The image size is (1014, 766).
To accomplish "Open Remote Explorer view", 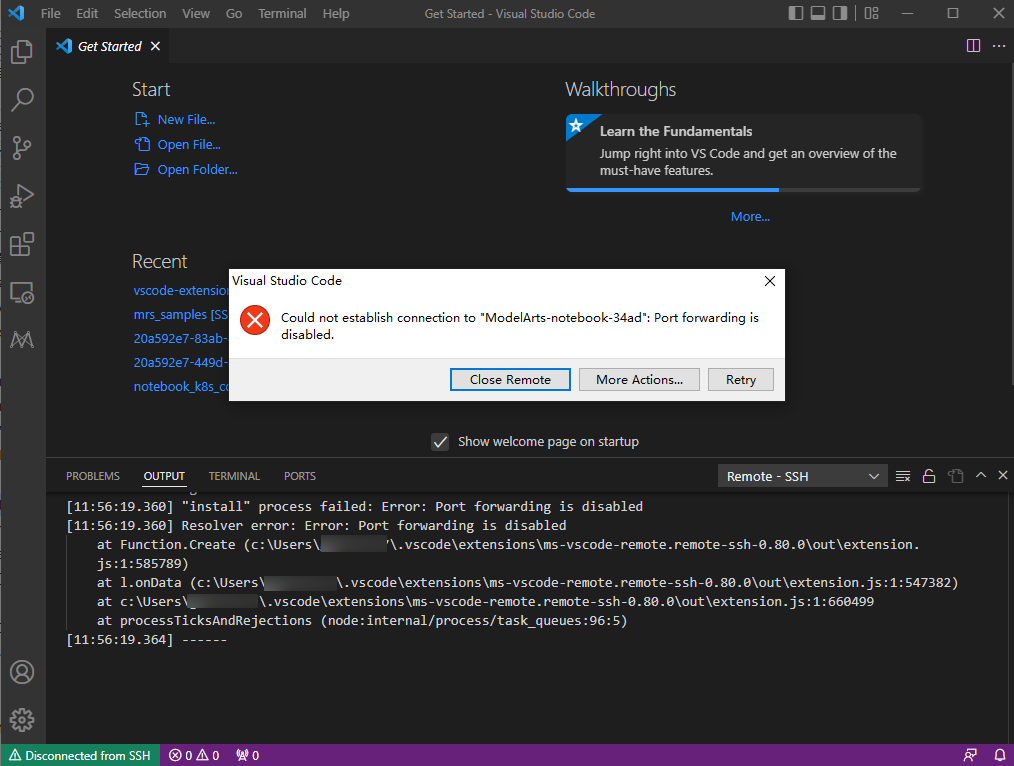I will tap(22, 293).
